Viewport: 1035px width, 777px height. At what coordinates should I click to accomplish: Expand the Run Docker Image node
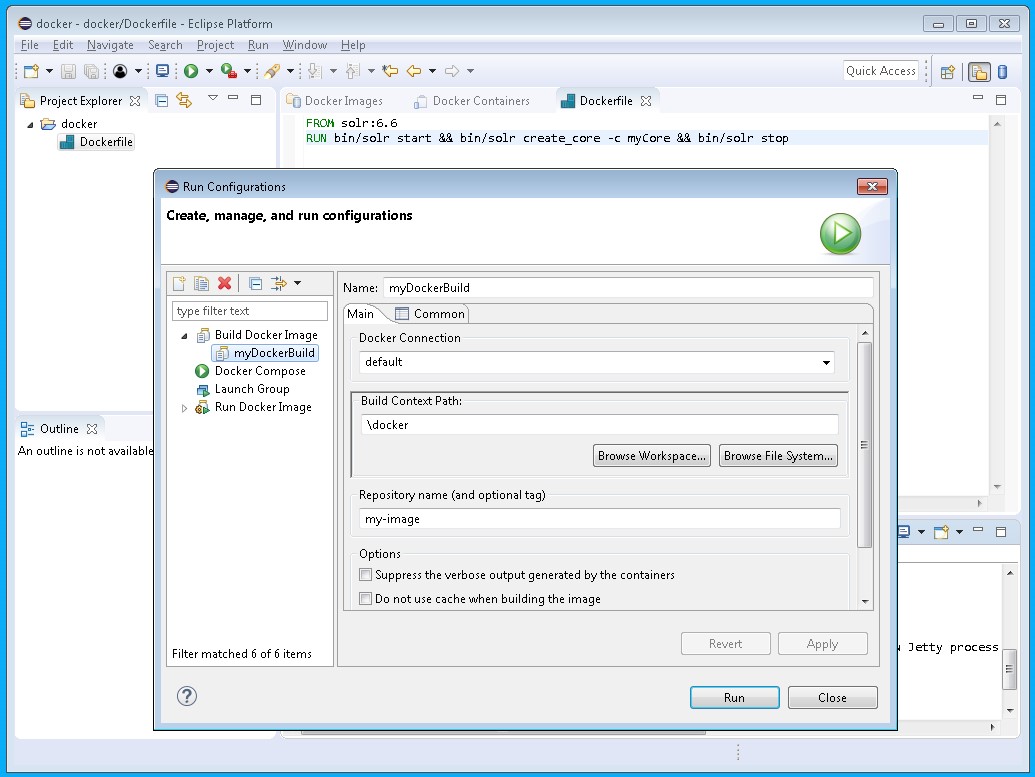pyautogui.click(x=184, y=408)
